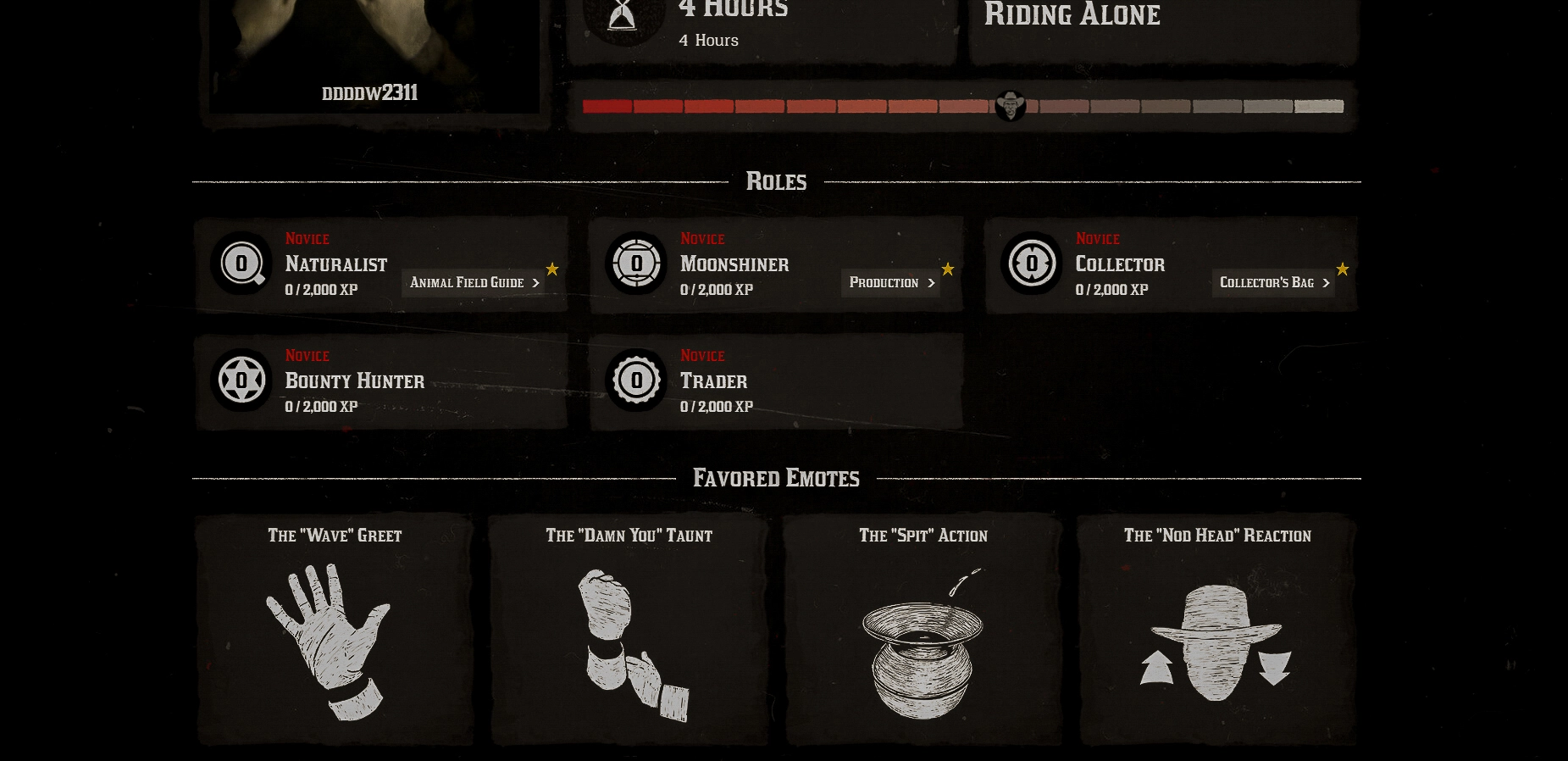
Task: Click the gold star beside Animal Field Guide
Action: point(552,269)
